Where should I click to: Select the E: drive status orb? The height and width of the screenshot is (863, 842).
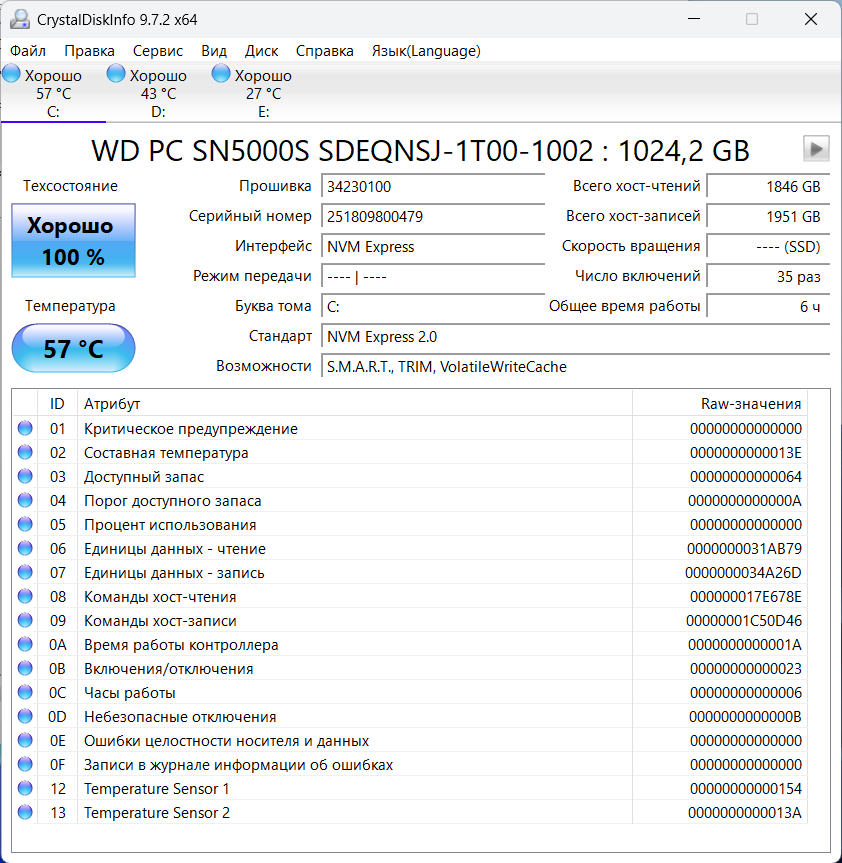221,74
